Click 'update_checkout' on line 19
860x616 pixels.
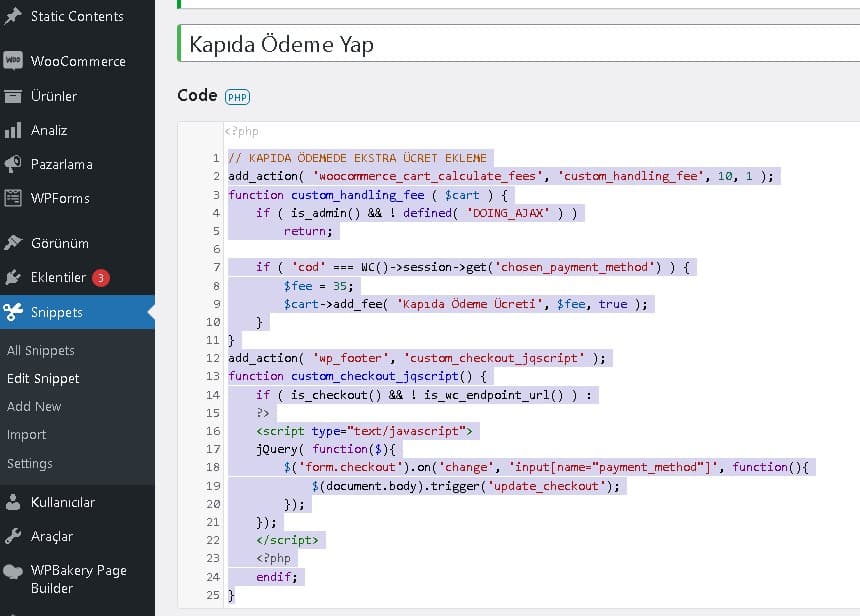(546, 486)
